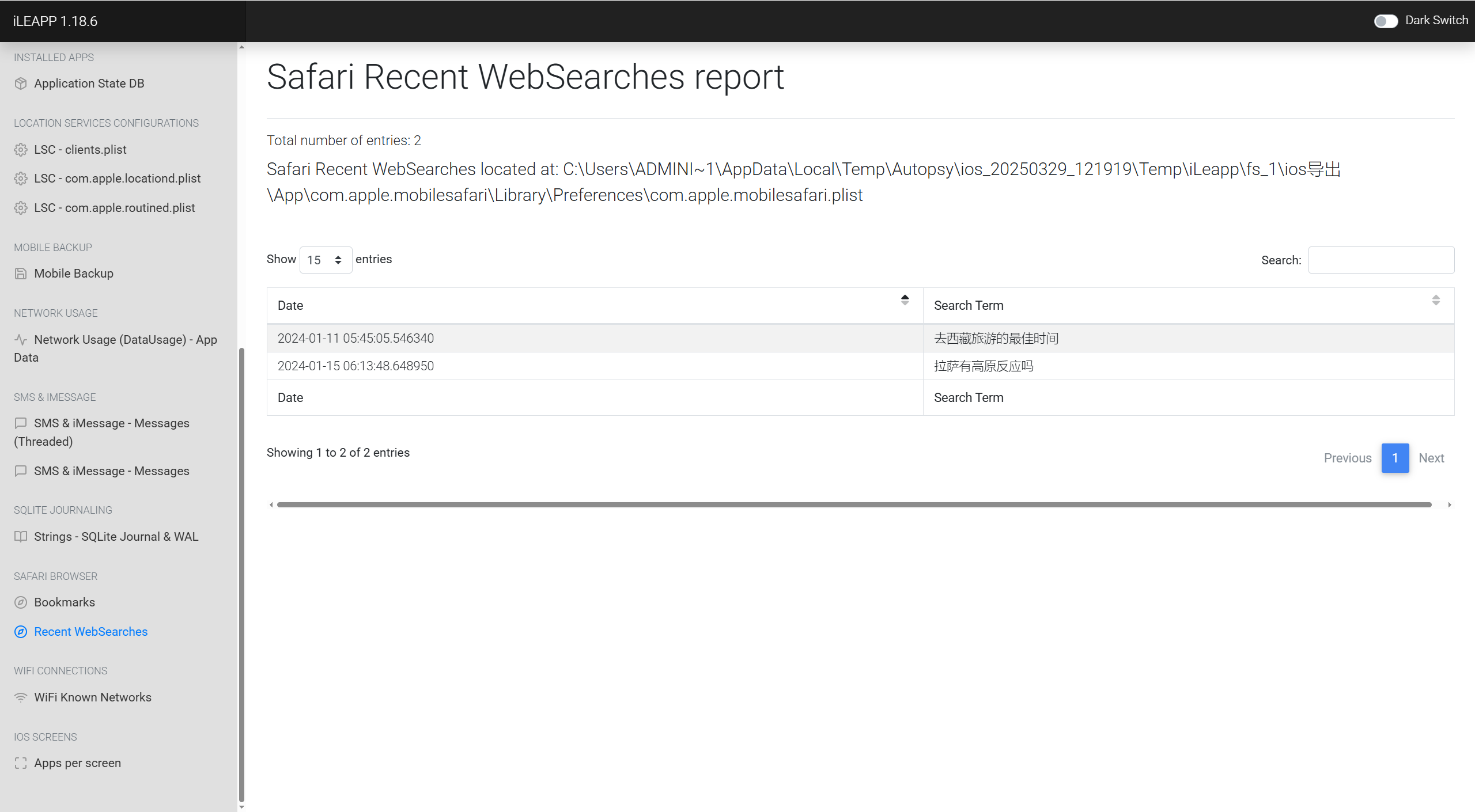The image size is (1475, 812).
Task: Click the compass icon beside Recent WebSearches
Action: (x=21, y=632)
